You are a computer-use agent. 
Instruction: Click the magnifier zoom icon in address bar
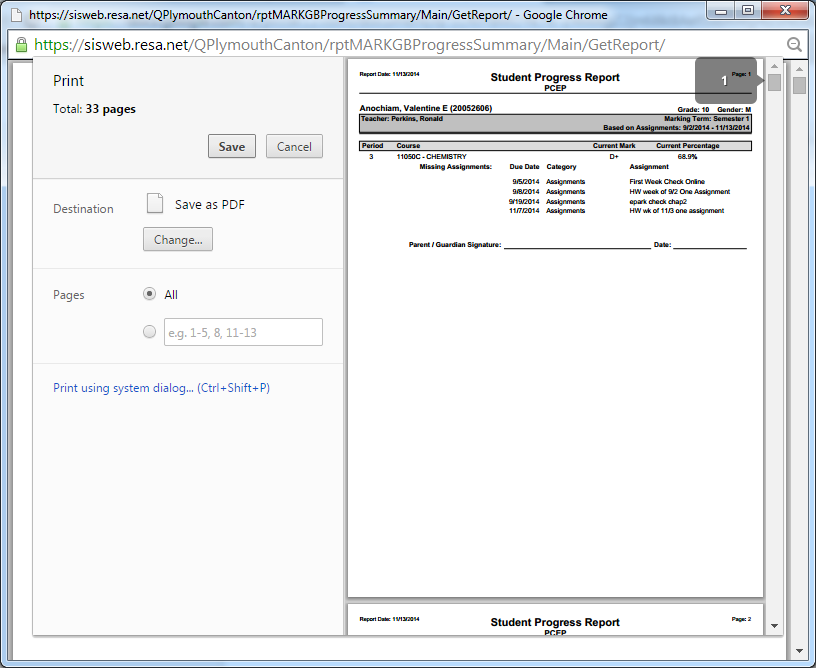click(794, 45)
